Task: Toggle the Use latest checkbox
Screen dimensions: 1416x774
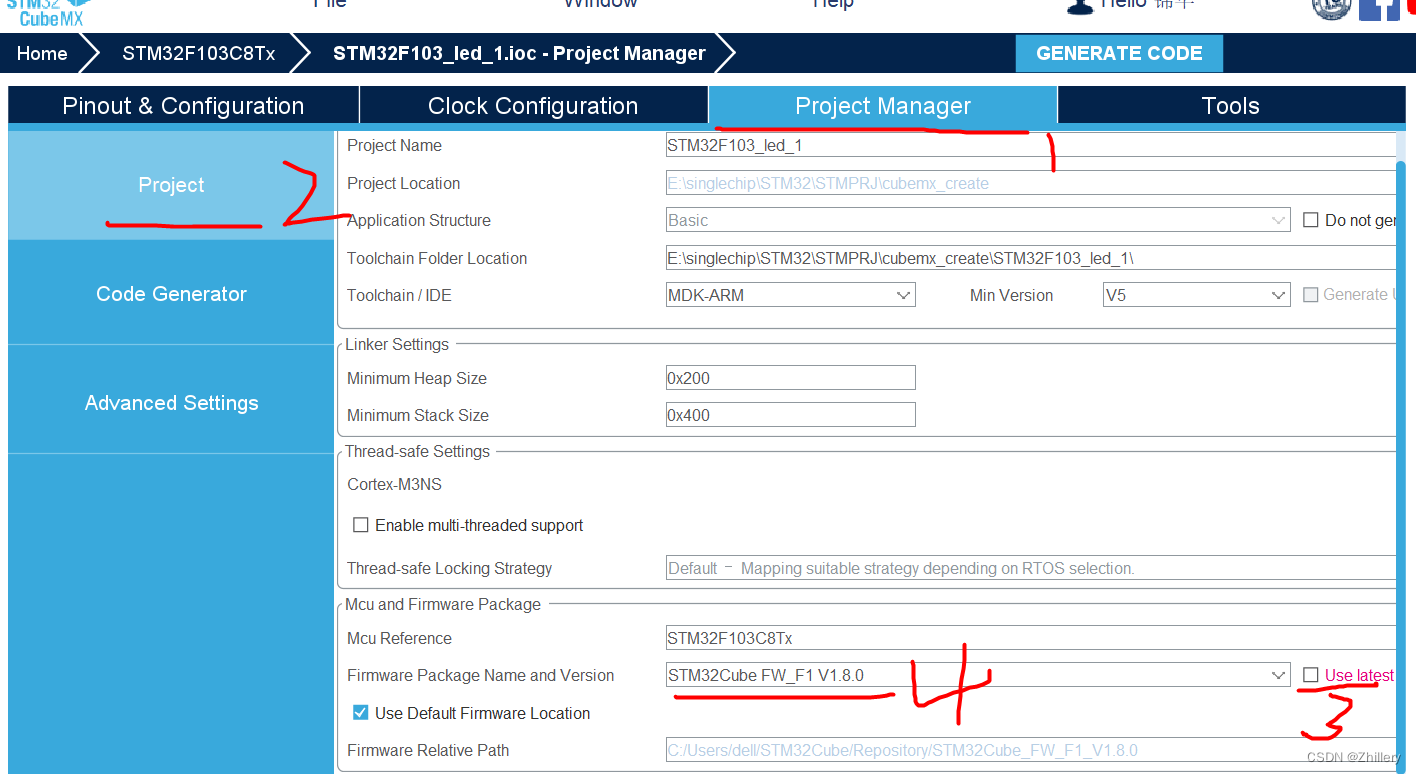Action: pyautogui.click(x=1310, y=675)
